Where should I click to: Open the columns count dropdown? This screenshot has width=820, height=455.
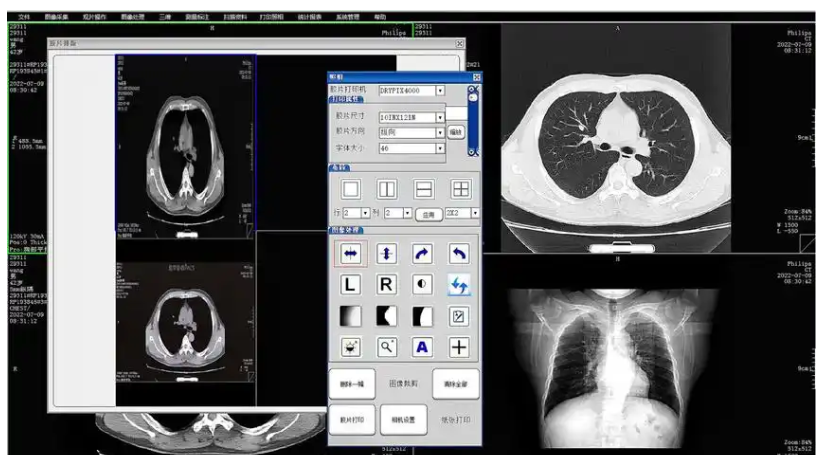pos(407,213)
